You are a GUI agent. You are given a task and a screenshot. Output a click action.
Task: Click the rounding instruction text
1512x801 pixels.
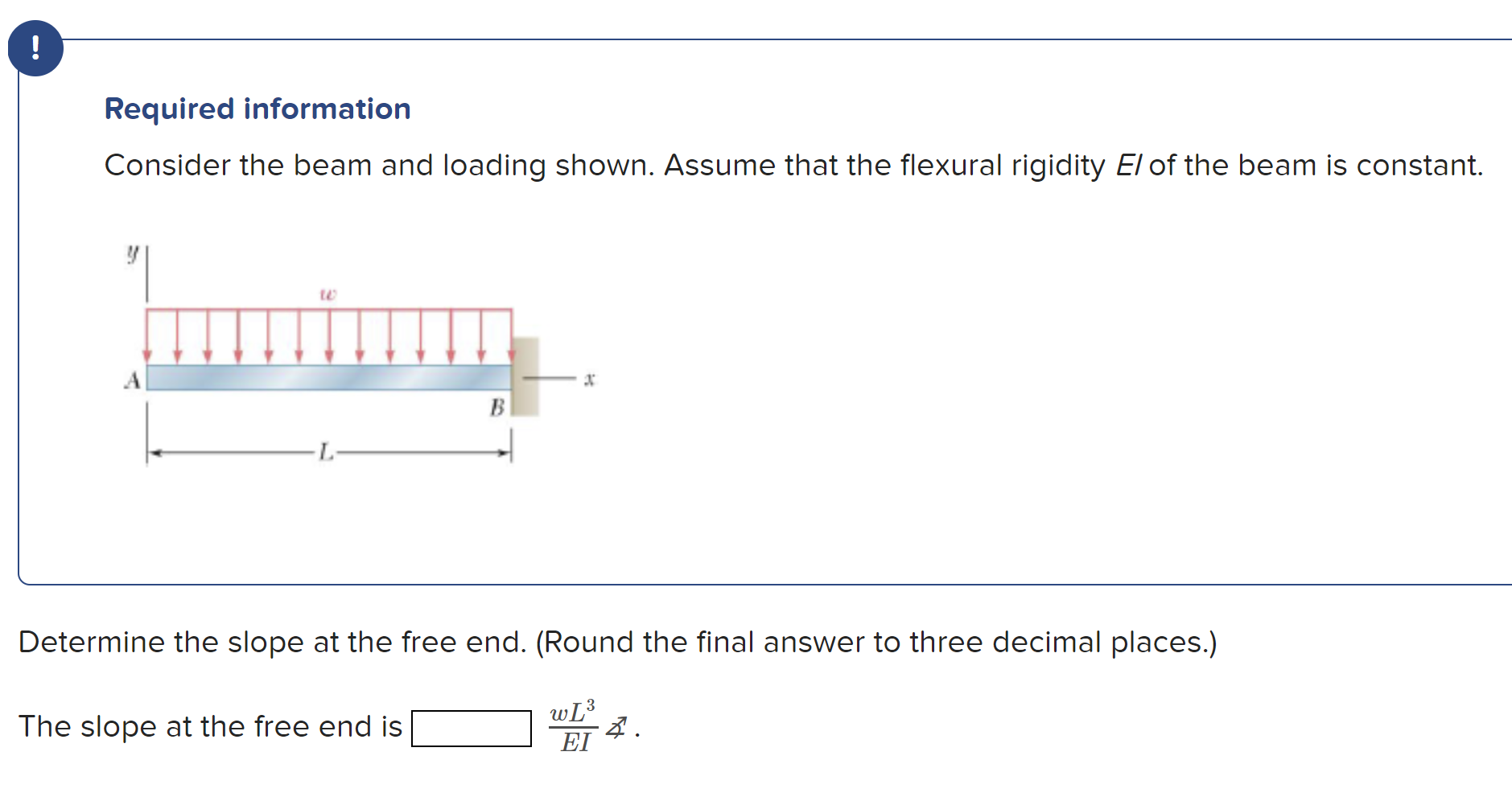point(879,641)
